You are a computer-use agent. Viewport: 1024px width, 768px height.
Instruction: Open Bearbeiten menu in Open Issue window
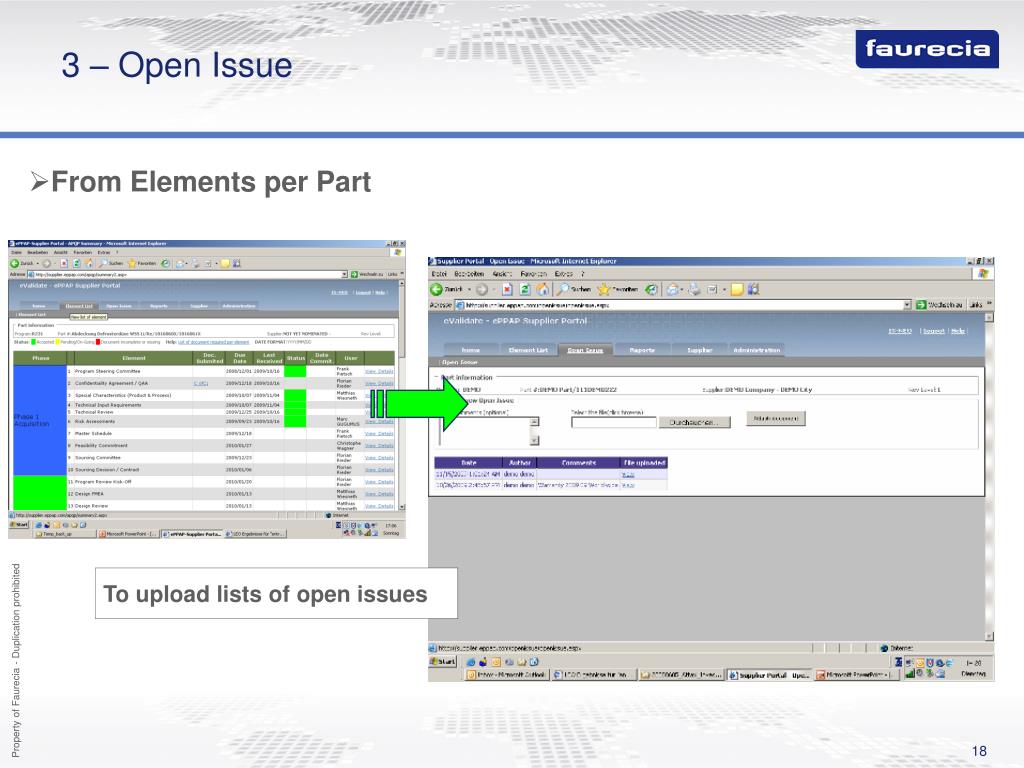click(469, 274)
